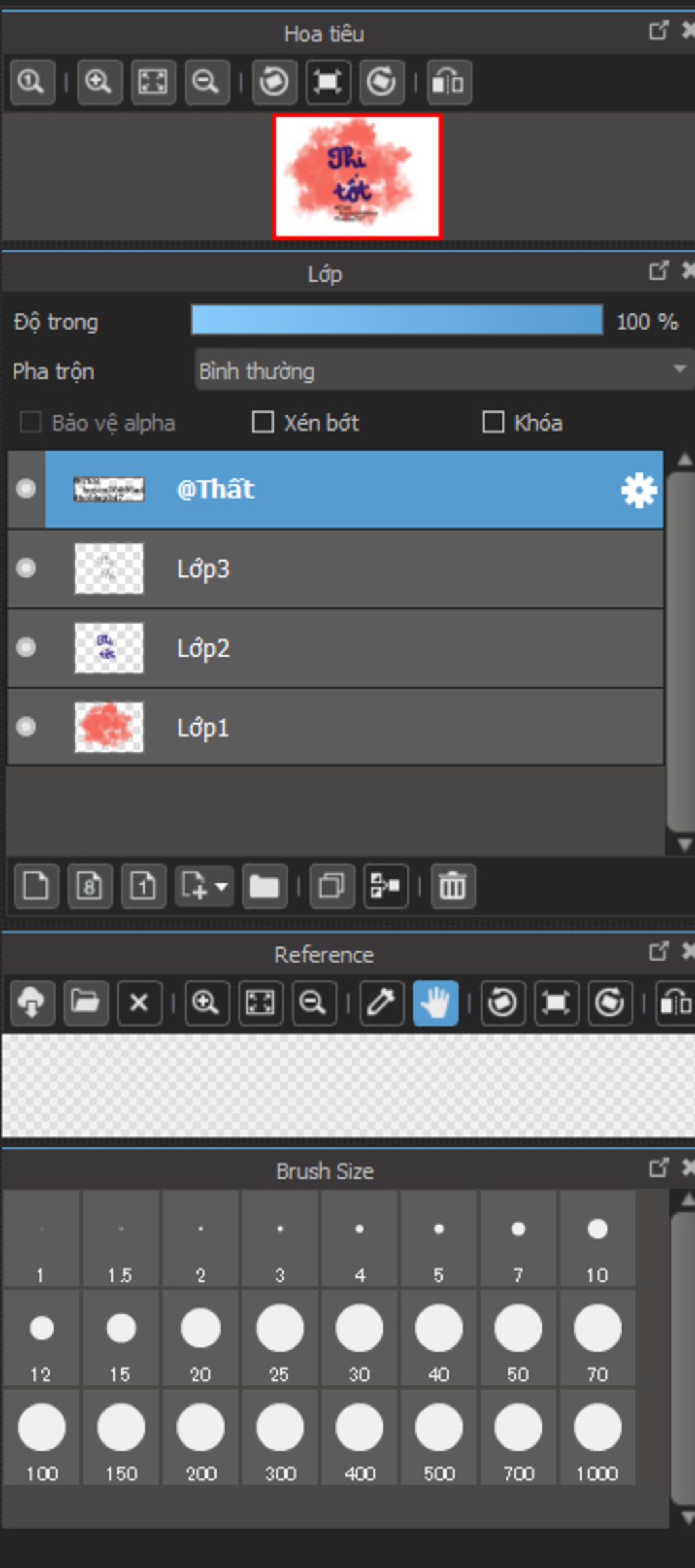
Task: Delete layer with the trash icon
Action: click(453, 885)
